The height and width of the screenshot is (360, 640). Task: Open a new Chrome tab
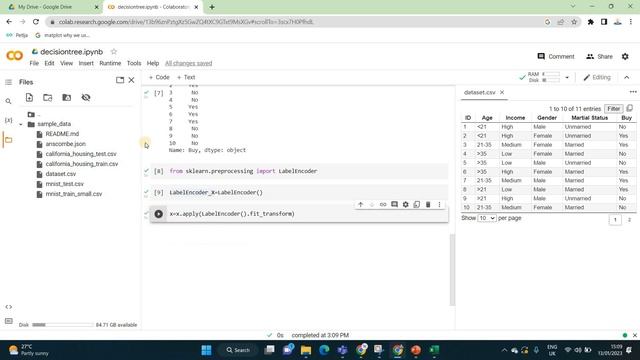212,7
